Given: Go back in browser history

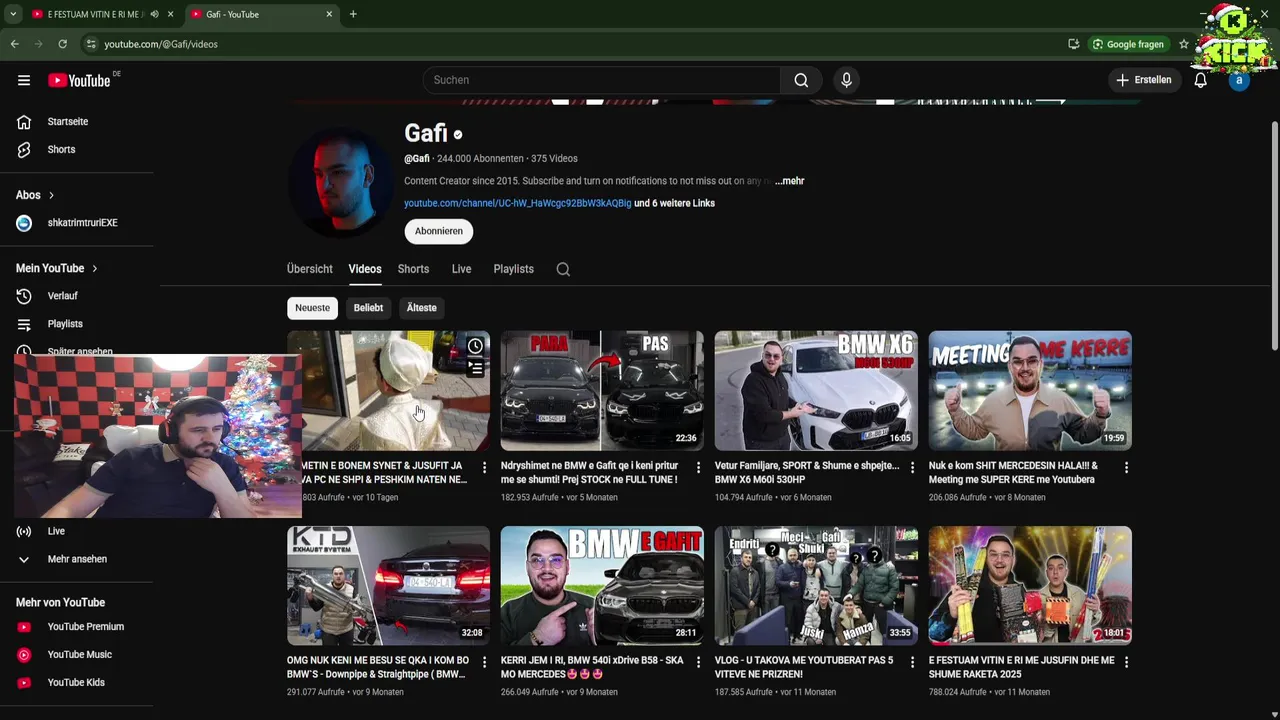Looking at the screenshot, I should click(14, 44).
